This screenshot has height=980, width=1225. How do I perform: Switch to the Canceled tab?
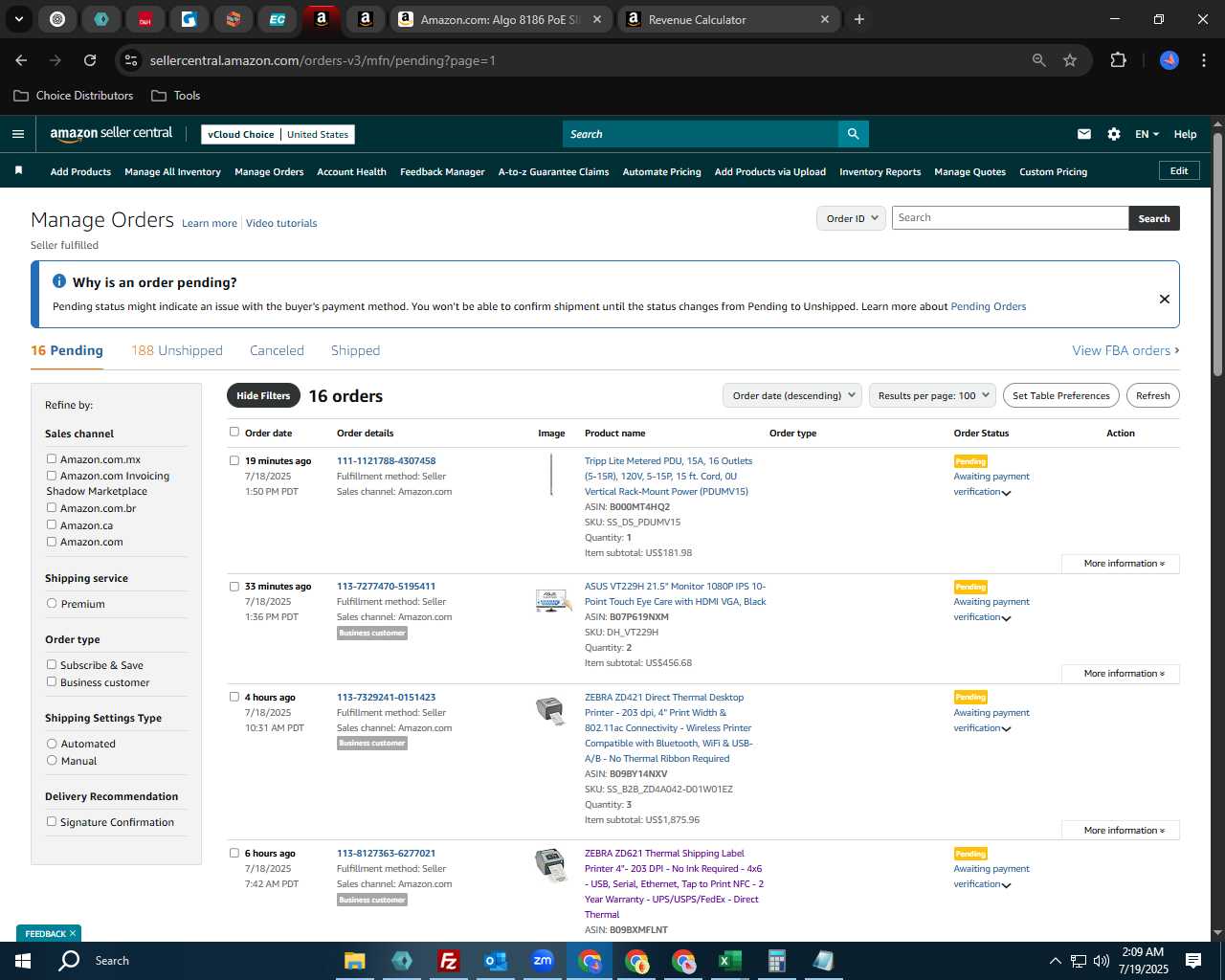tap(277, 350)
